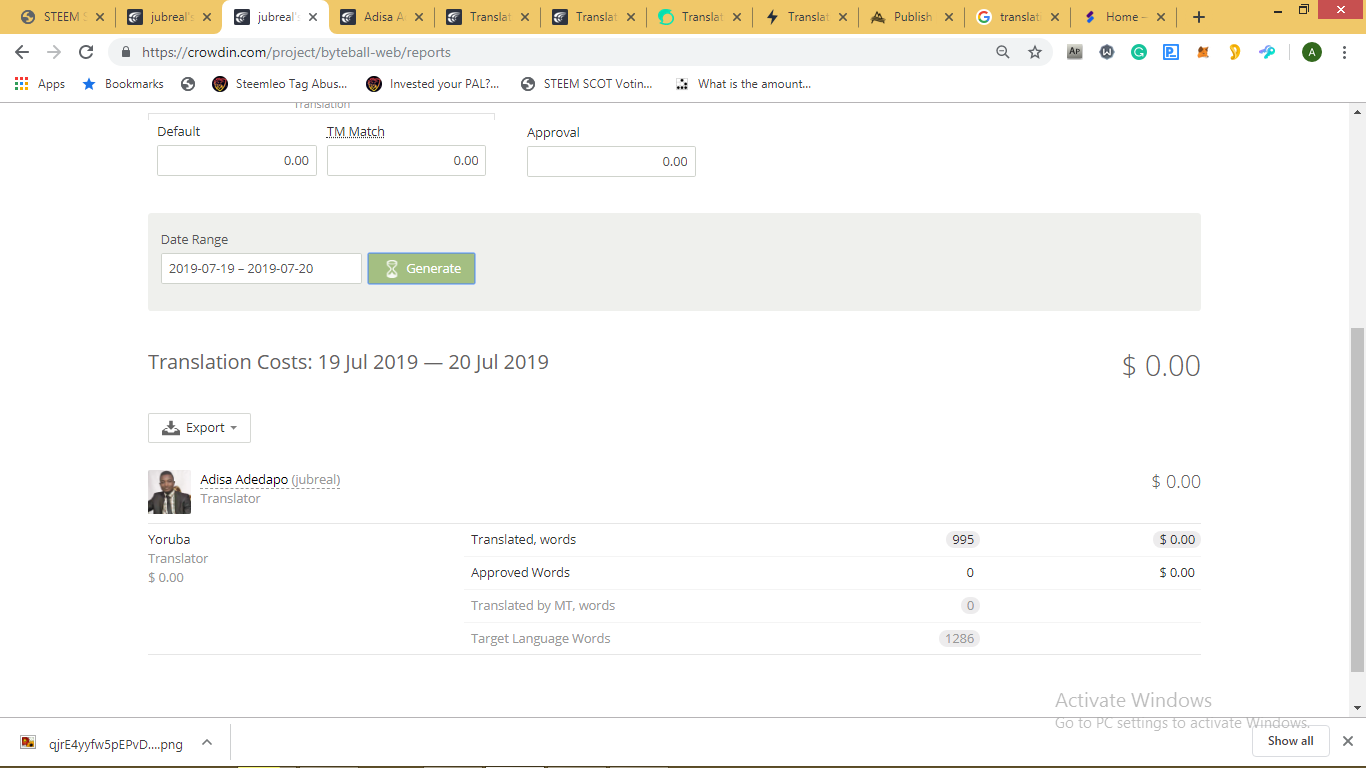Open the zoom magnifier icon in address bar
Viewport: 1366px width, 768px height.
(x=1003, y=52)
